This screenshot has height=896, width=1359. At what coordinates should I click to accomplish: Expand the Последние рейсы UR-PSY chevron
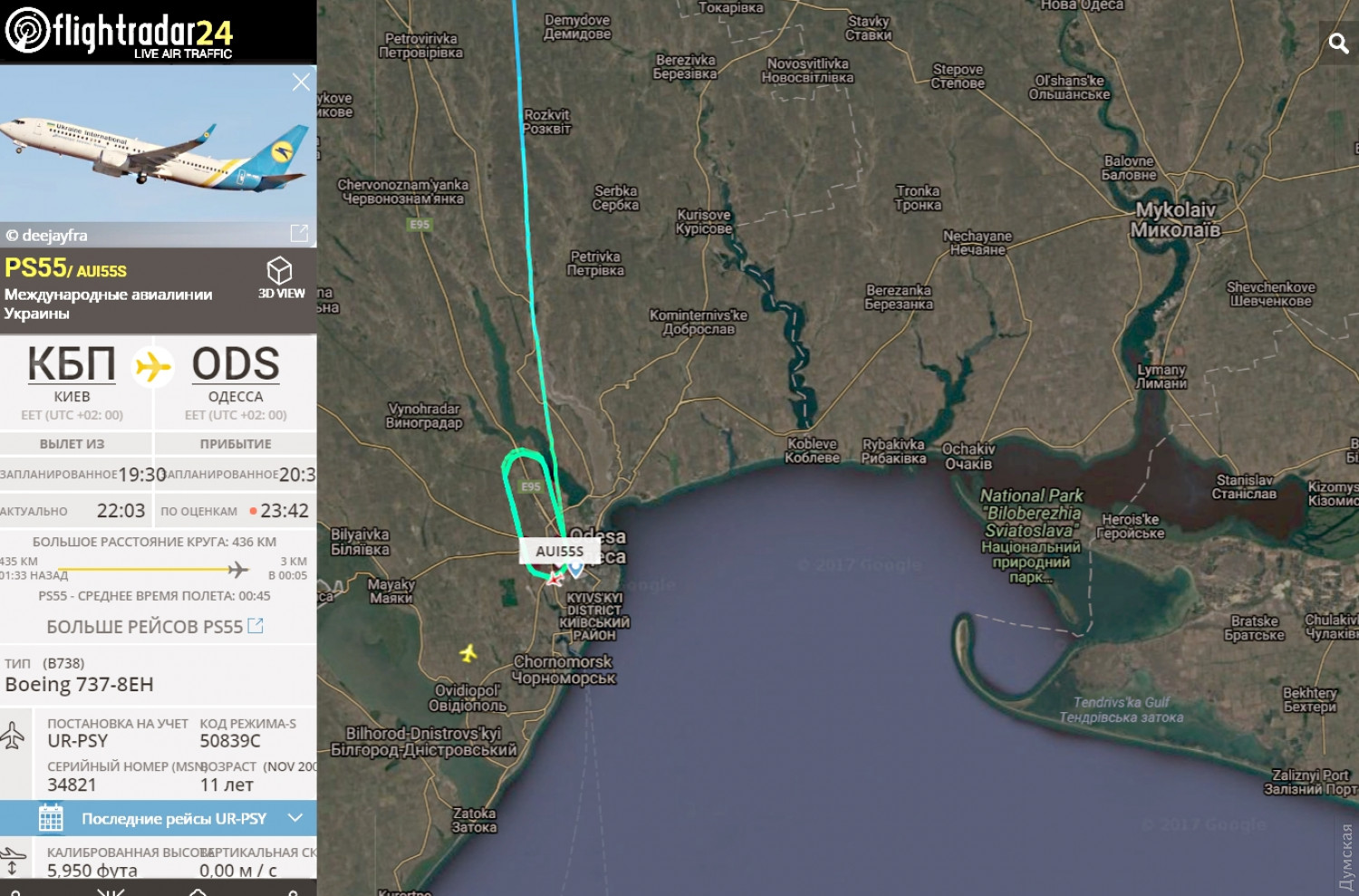coord(294,818)
